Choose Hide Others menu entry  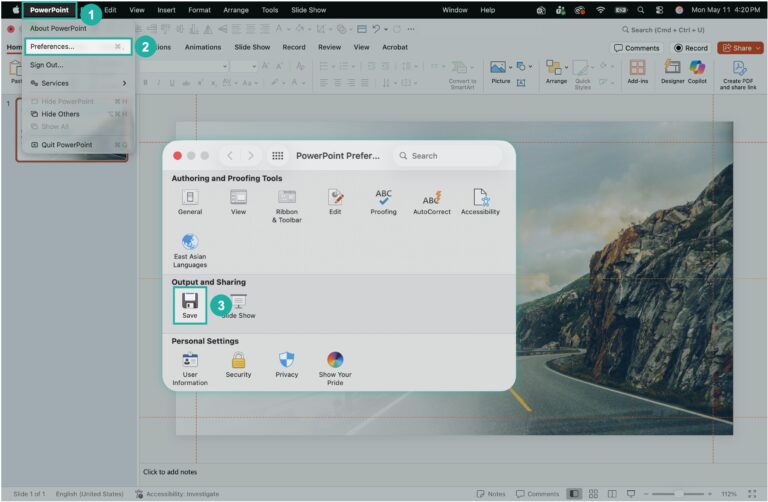pyautogui.click(x=78, y=114)
